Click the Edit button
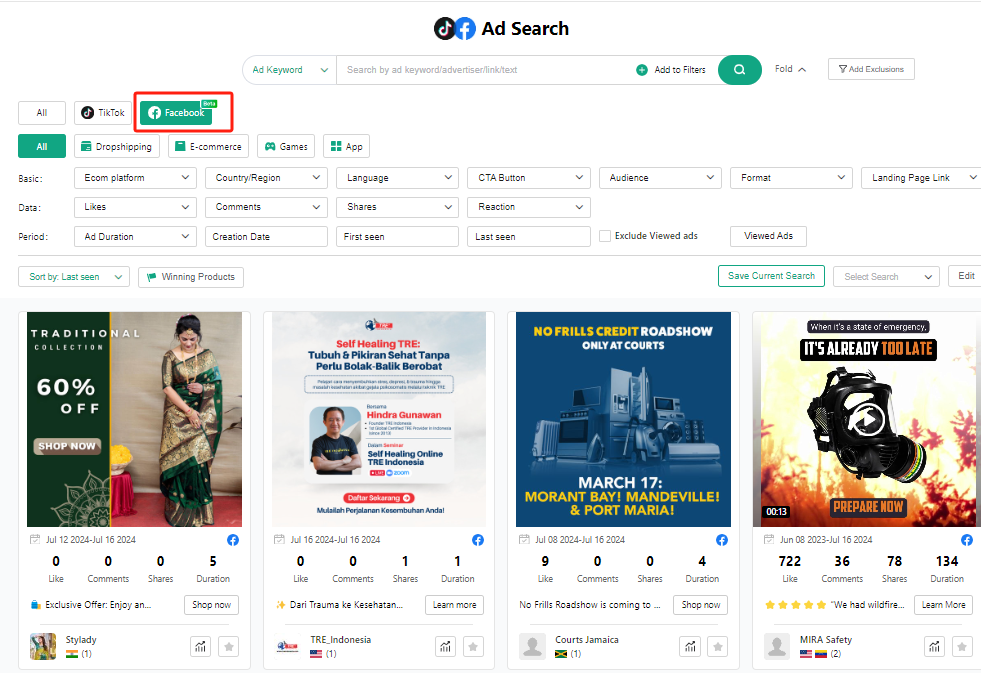The width and height of the screenshot is (981, 673). click(x=966, y=276)
